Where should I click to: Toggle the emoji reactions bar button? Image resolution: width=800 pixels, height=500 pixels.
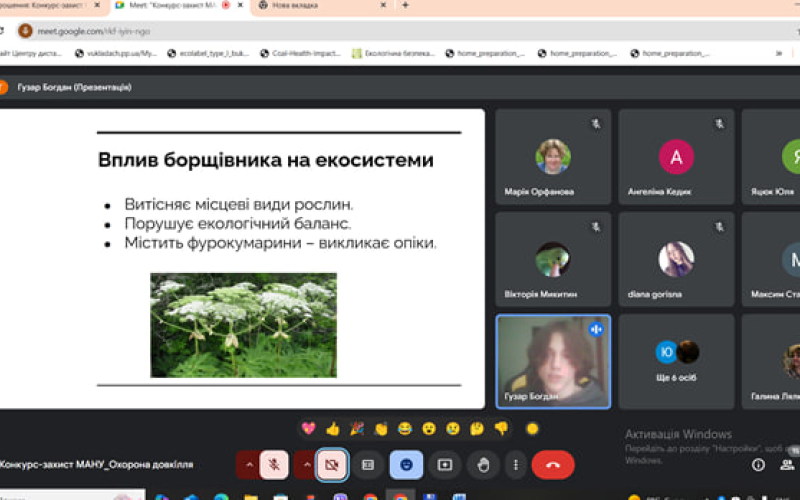[x=406, y=464]
